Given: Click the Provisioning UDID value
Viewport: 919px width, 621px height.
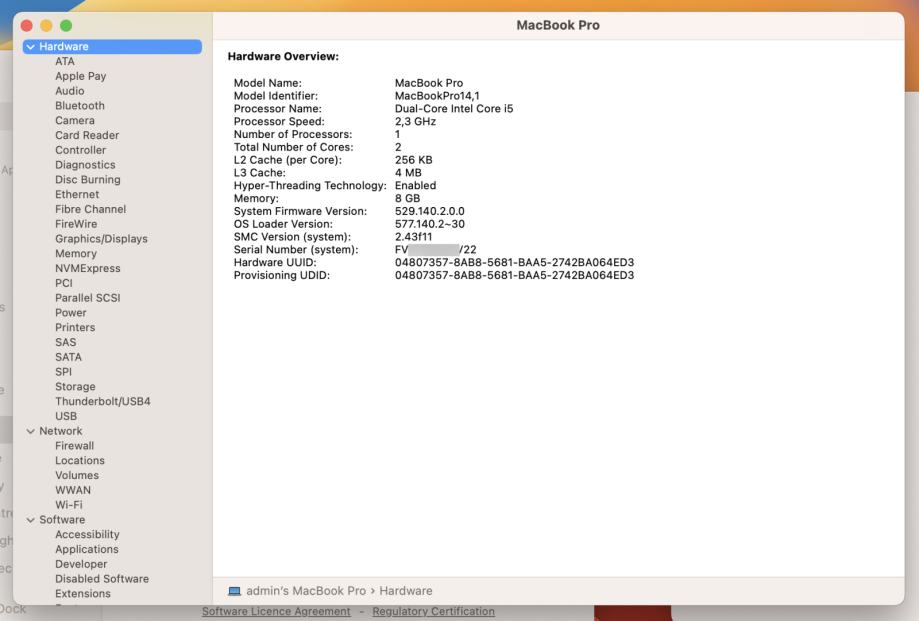Looking at the screenshot, I should (x=514, y=275).
